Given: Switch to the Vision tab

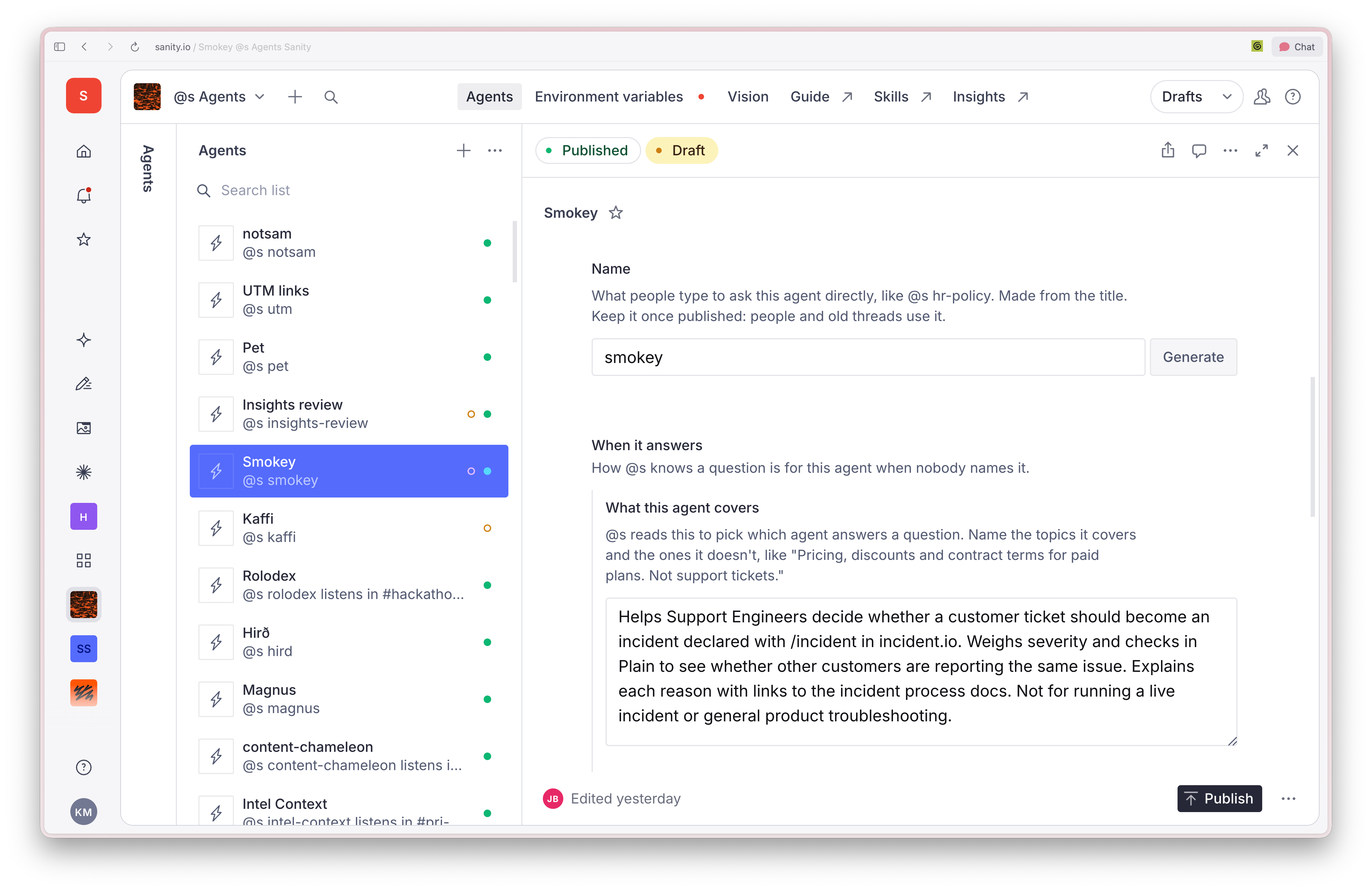Looking at the screenshot, I should point(748,97).
